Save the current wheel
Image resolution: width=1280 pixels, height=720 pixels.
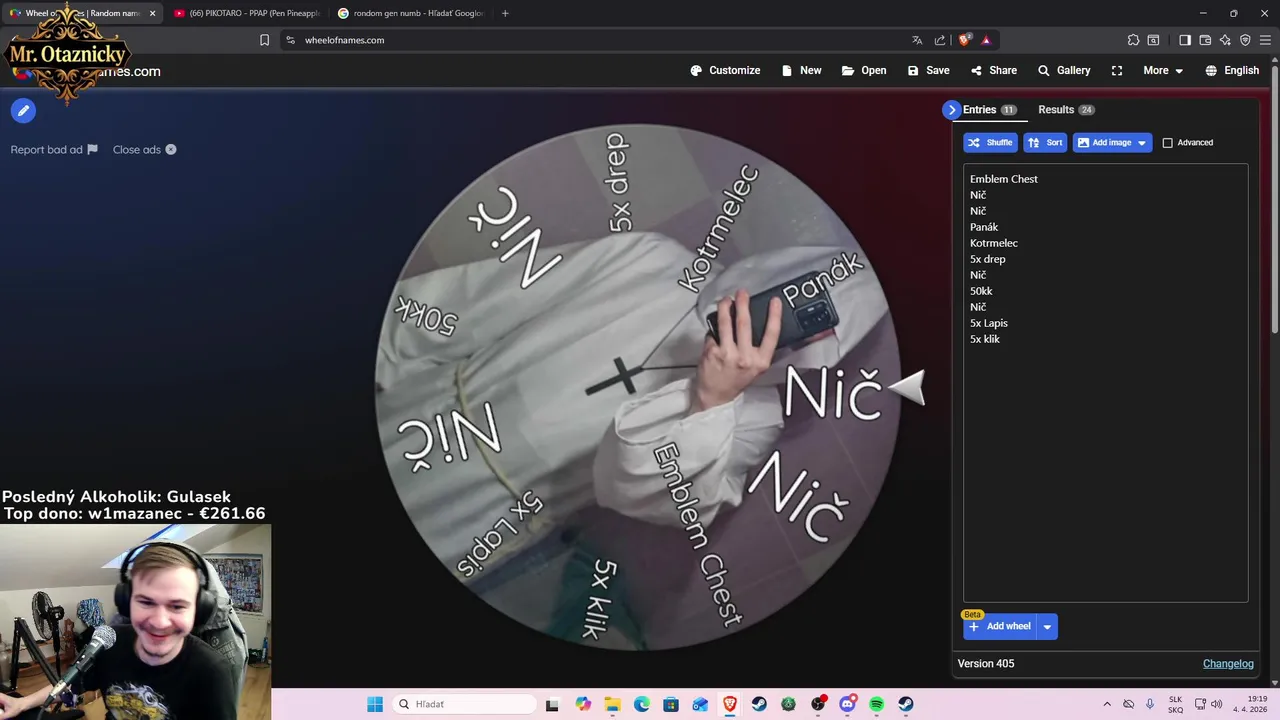(x=928, y=70)
